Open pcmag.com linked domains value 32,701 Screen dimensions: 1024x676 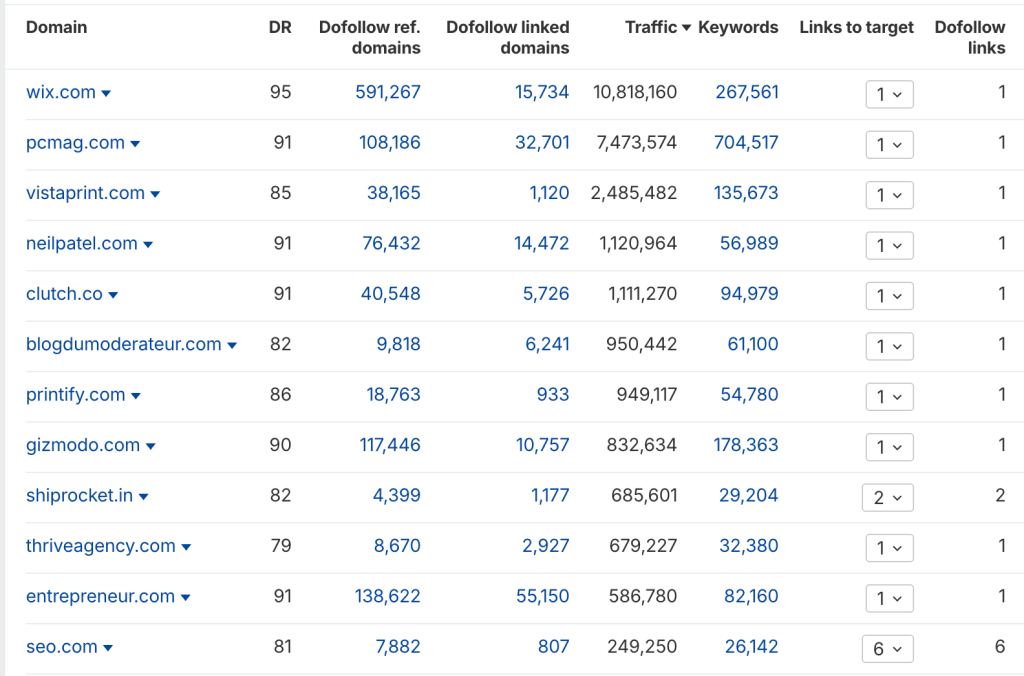(542, 142)
